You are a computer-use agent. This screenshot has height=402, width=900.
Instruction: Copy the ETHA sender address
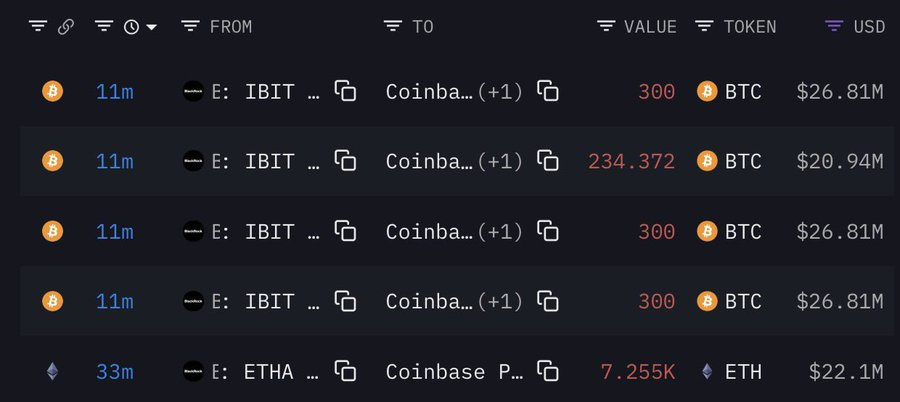point(345,372)
